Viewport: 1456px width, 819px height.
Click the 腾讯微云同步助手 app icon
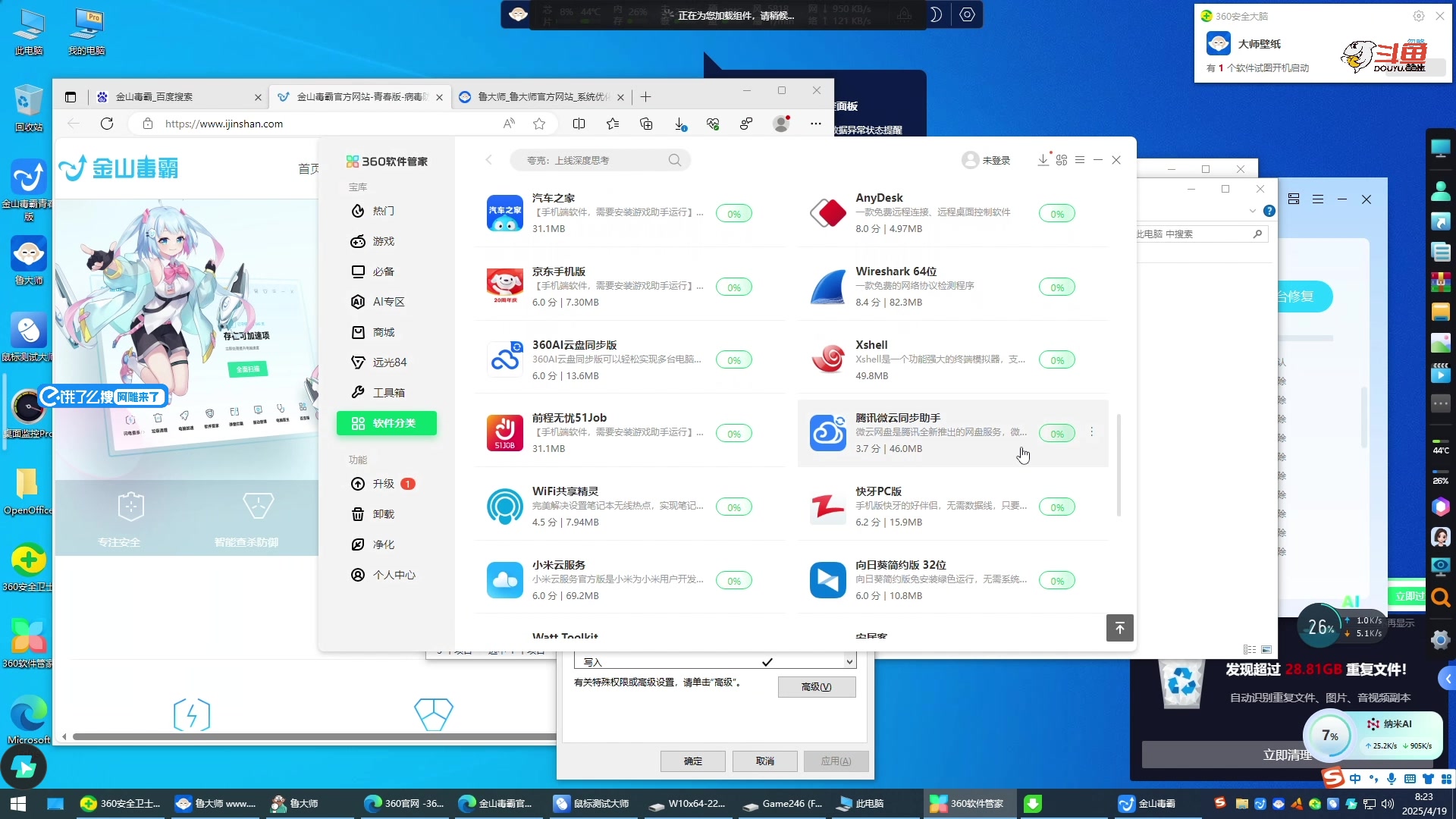(828, 433)
